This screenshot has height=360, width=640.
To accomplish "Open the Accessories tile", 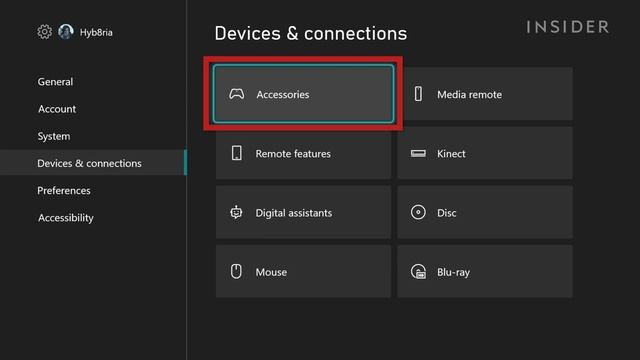I will pos(303,94).
